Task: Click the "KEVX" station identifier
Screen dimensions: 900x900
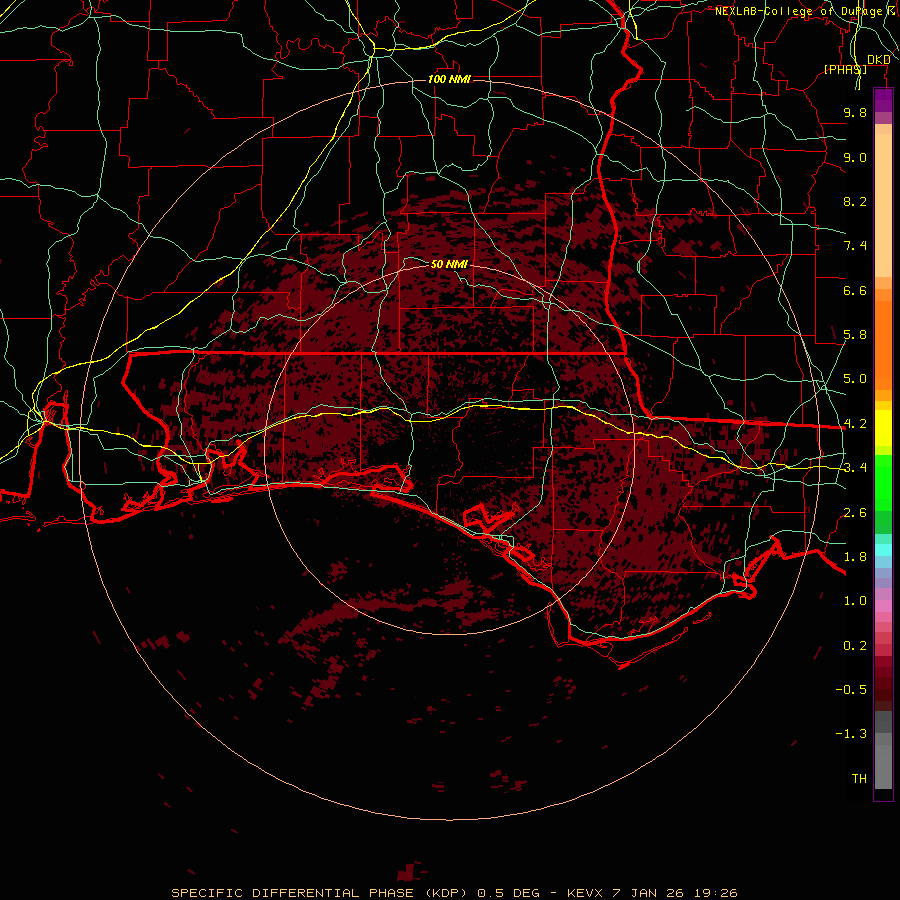Action: (585, 893)
